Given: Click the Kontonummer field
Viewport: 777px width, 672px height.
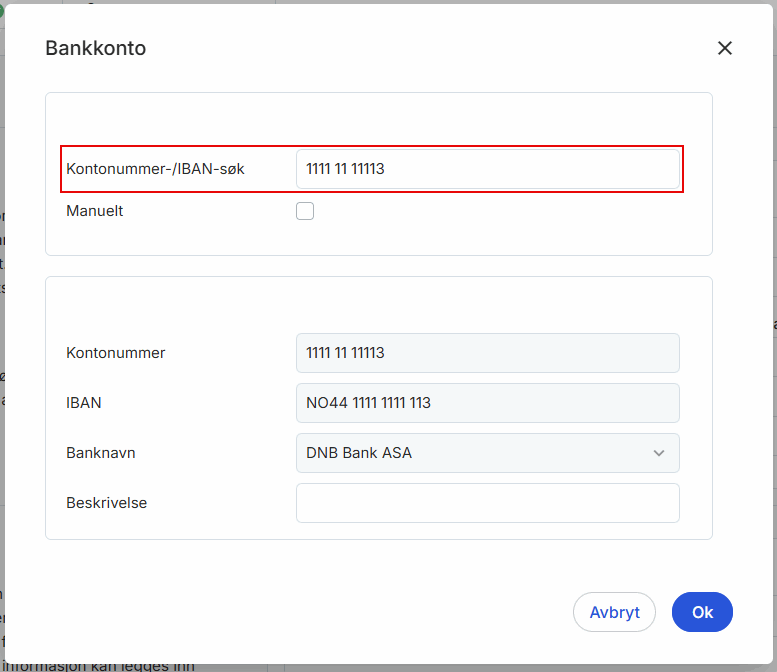Looking at the screenshot, I should click(x=488, y=353).
